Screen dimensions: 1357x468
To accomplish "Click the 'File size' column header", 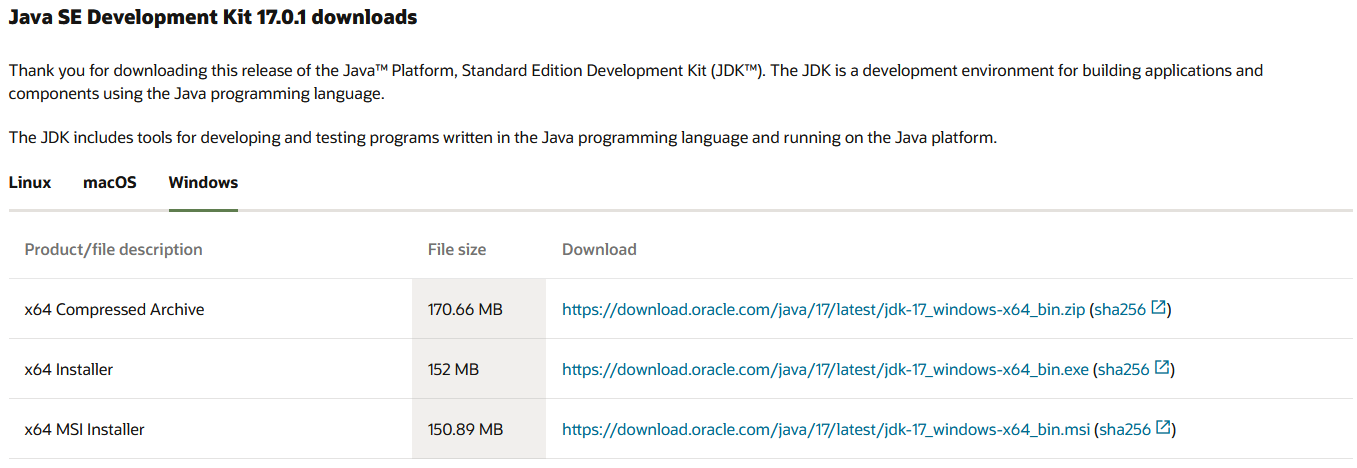I will pos(457,250).
